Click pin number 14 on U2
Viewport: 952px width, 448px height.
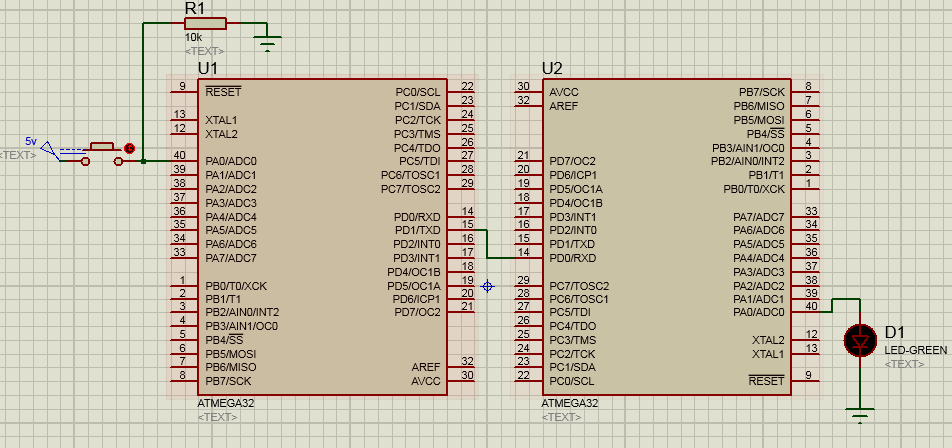pos(523,252)
